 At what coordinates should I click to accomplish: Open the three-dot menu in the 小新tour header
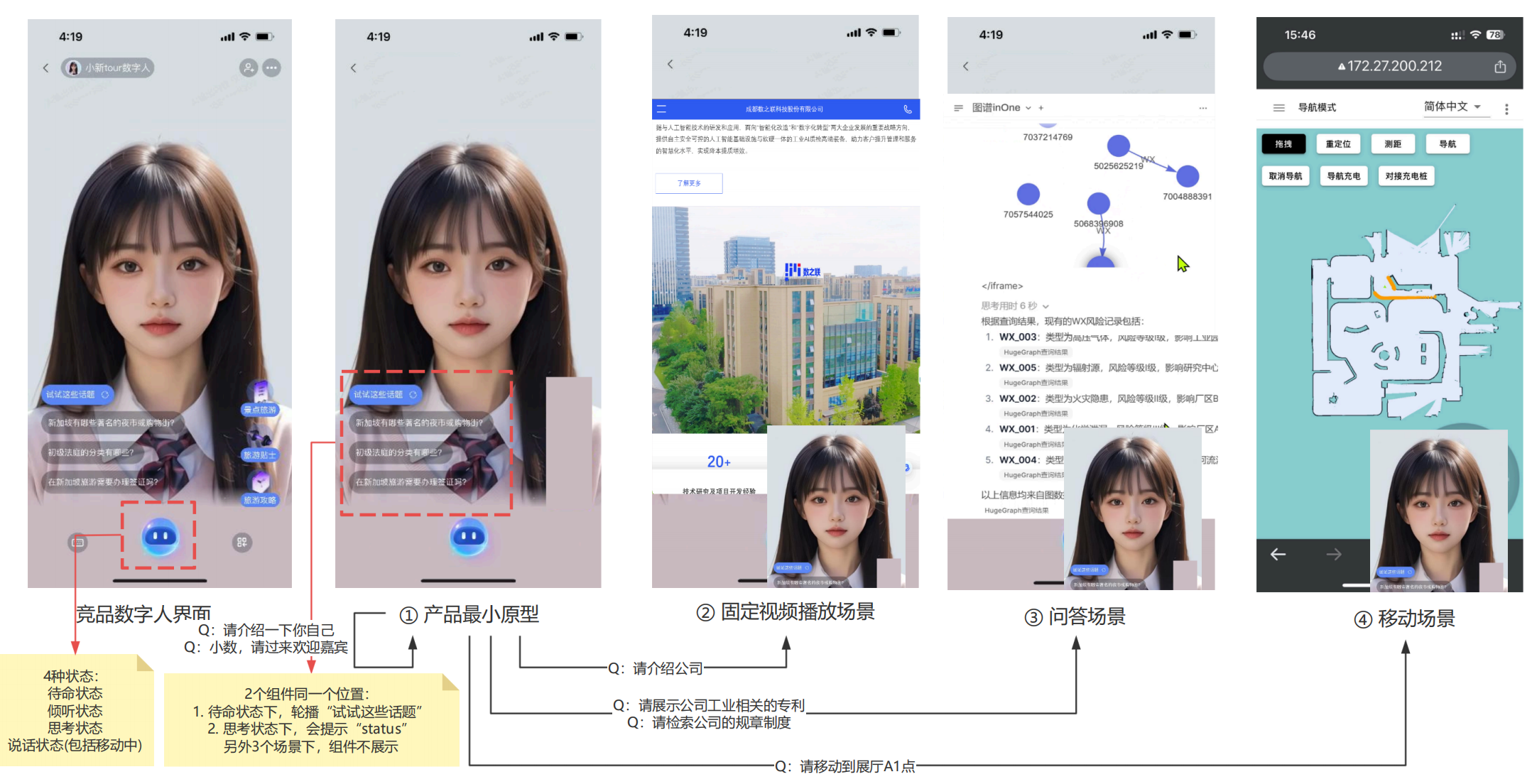point(271,68)
